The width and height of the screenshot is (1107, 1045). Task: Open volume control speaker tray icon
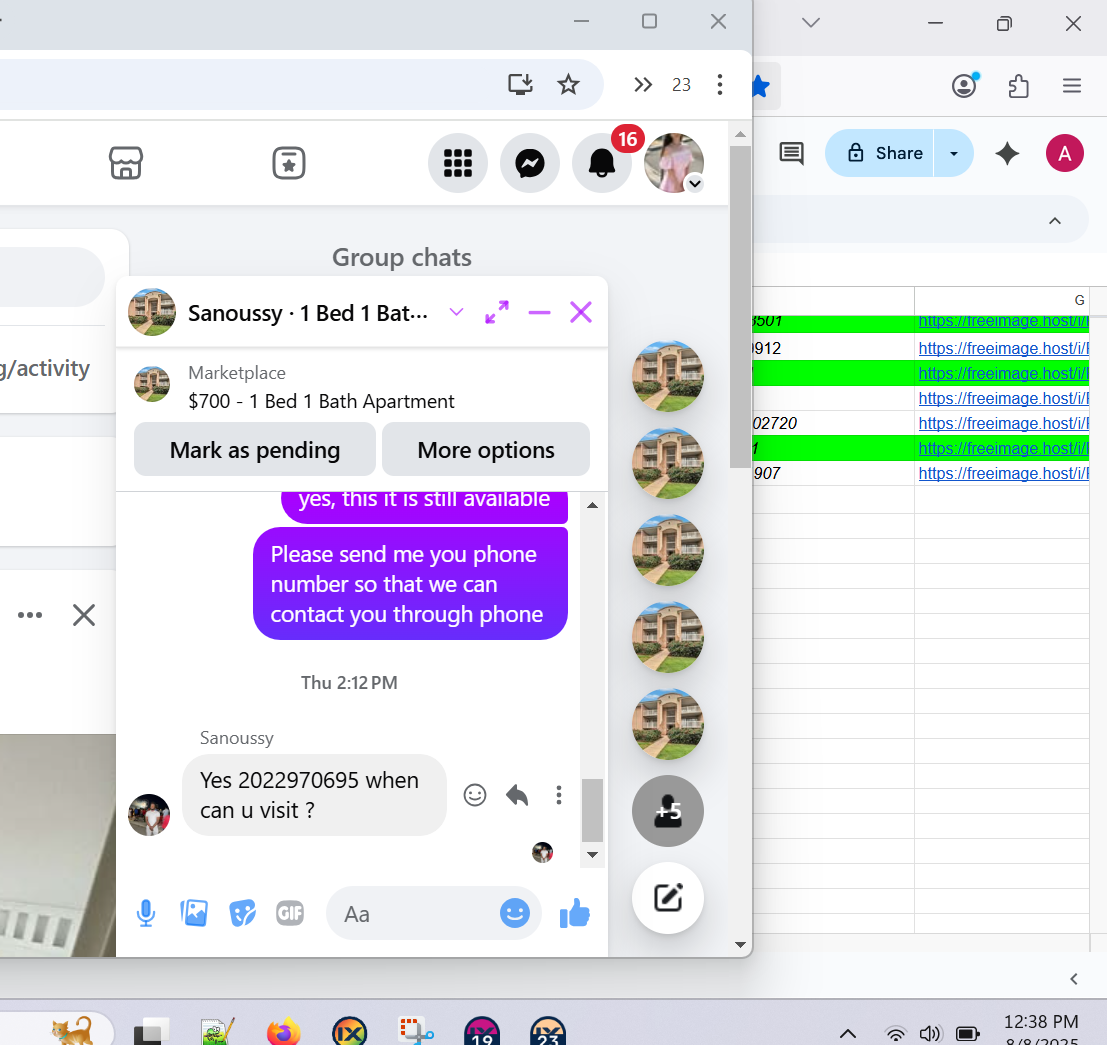click(930, 1034)
